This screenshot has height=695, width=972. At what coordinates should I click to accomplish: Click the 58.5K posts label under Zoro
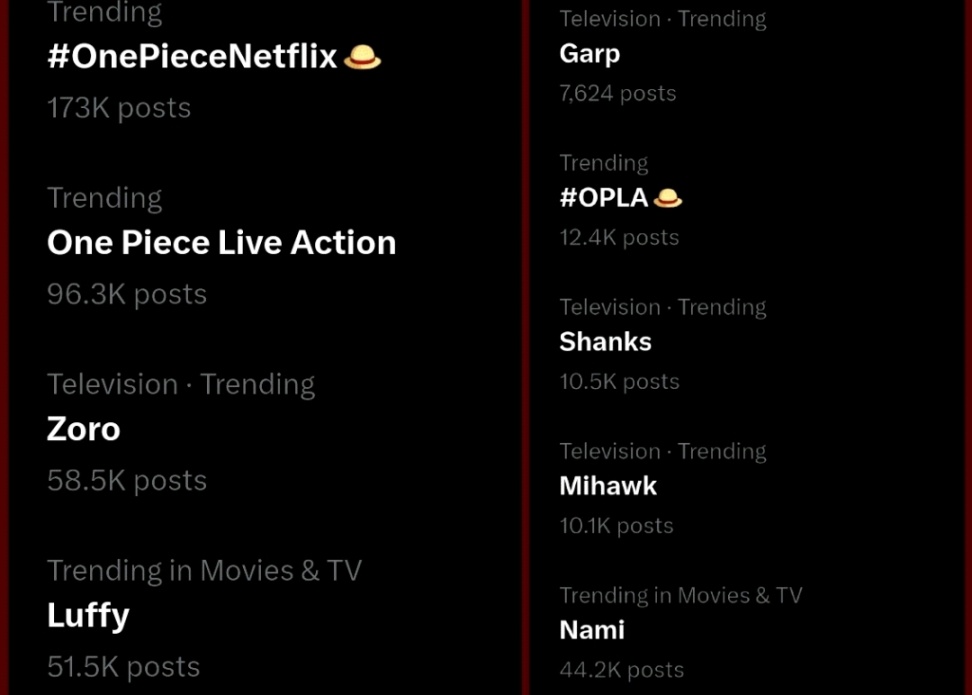click(127, 480)
